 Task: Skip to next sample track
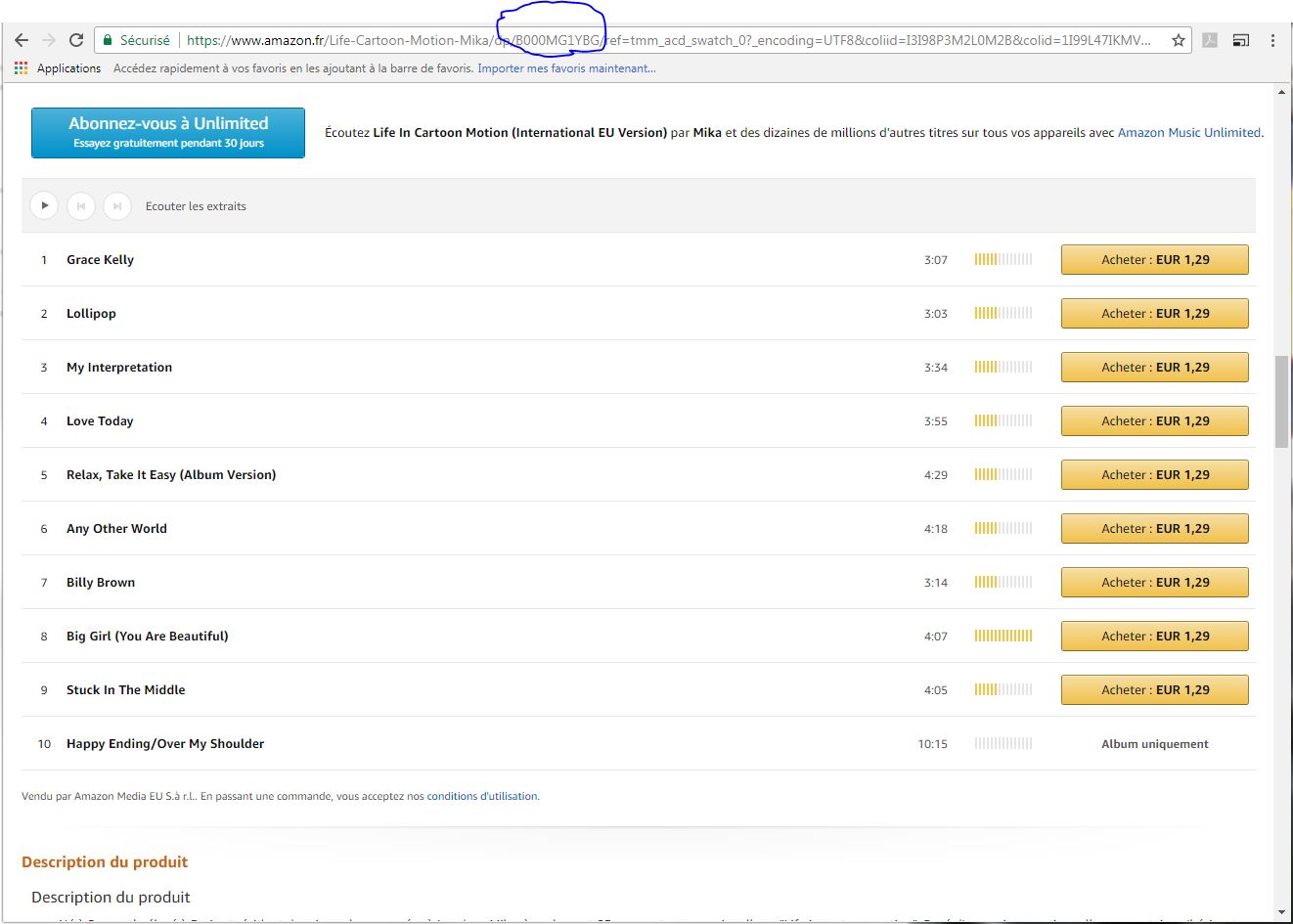pos(117,205)
